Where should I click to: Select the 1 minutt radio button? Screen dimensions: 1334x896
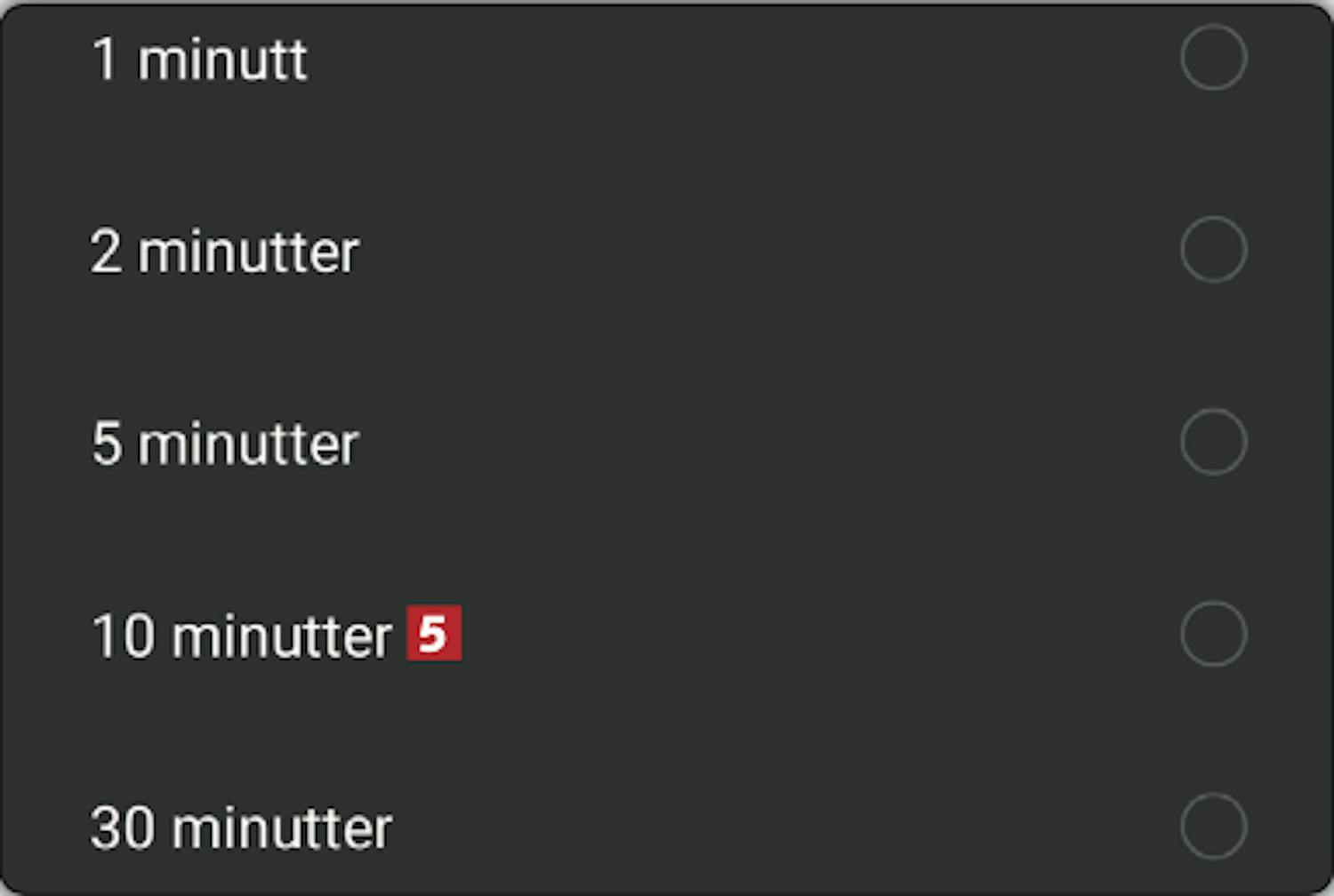(1214, 57)
